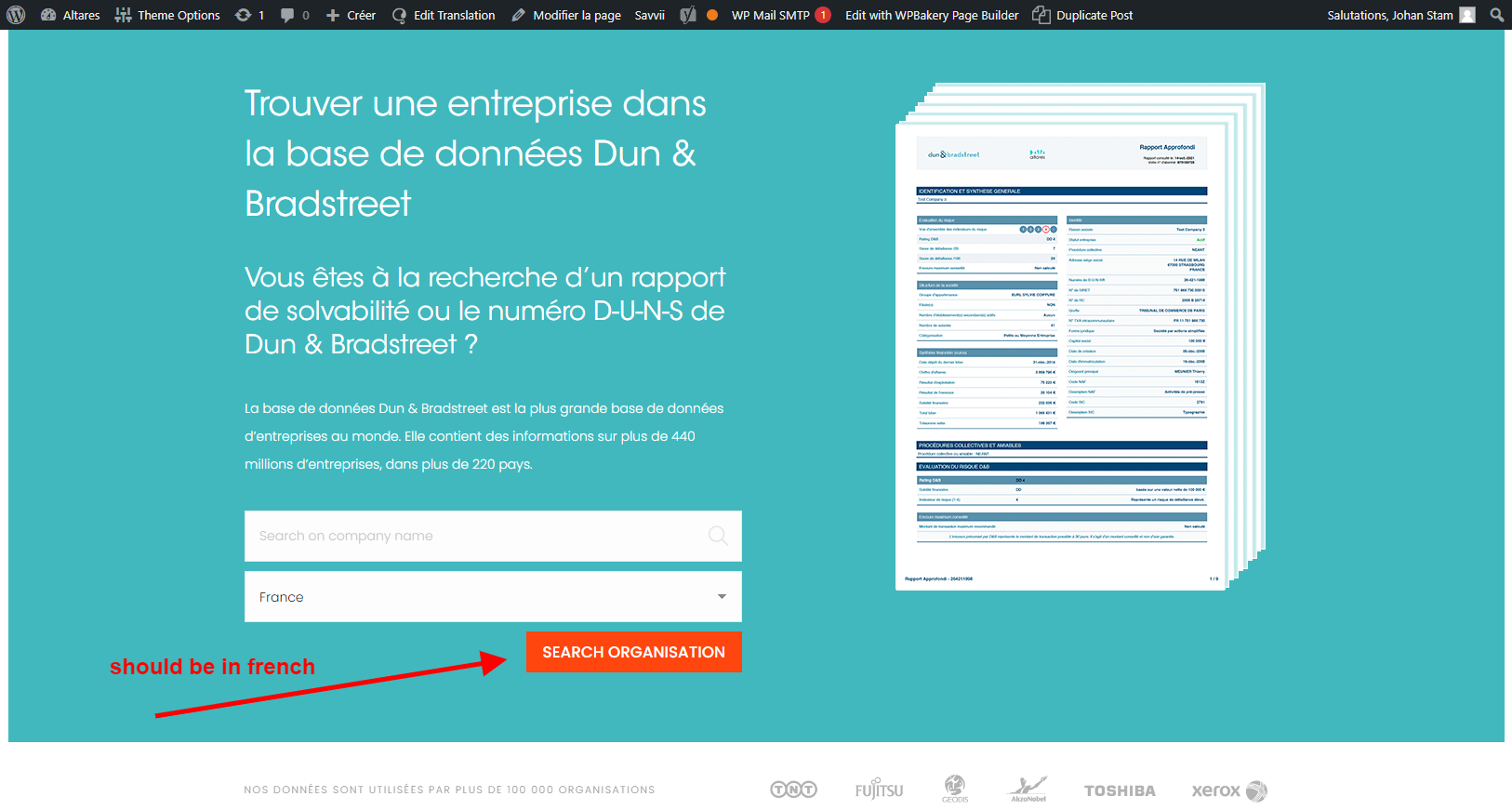Click the Duplicate Post copy icon
Image resolution: width=1512 pixels, height=810 pixels.
pyautogui.click(x=1041, y=15)
